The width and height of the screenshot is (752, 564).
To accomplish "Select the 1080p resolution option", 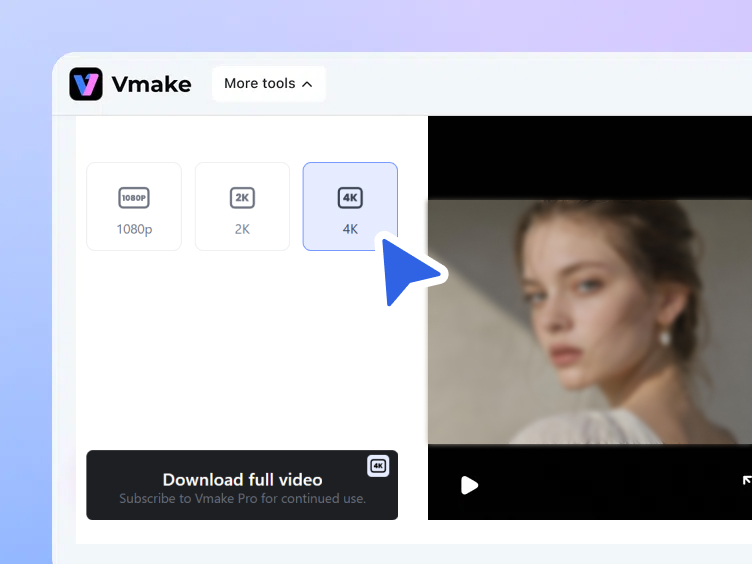I will point(134,206).
